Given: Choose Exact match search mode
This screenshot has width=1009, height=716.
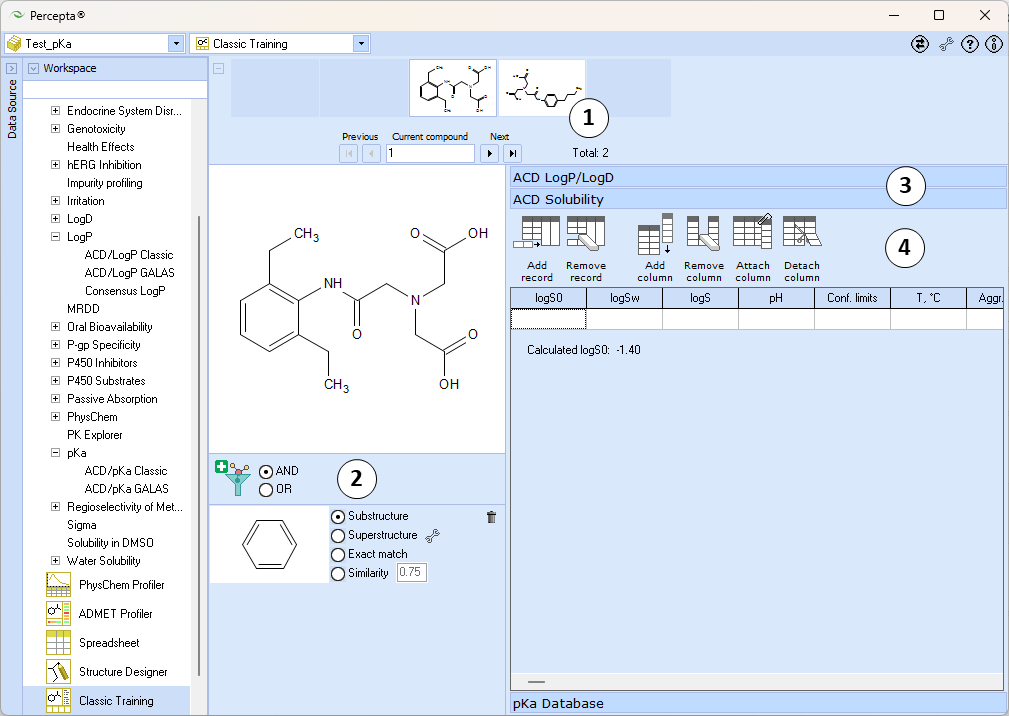Looking at the screenshot, I should tap(369, 554).
